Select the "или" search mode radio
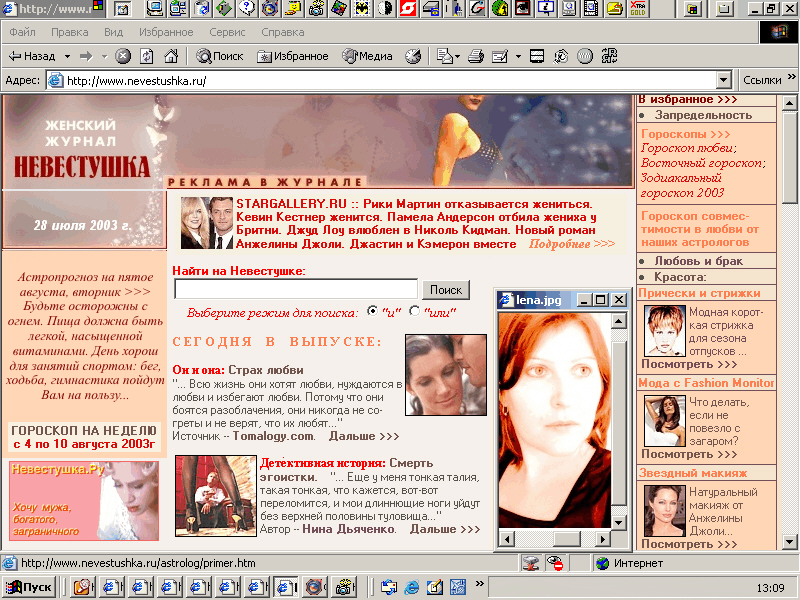This screenshot has height=600, width=800. (414, 310)
